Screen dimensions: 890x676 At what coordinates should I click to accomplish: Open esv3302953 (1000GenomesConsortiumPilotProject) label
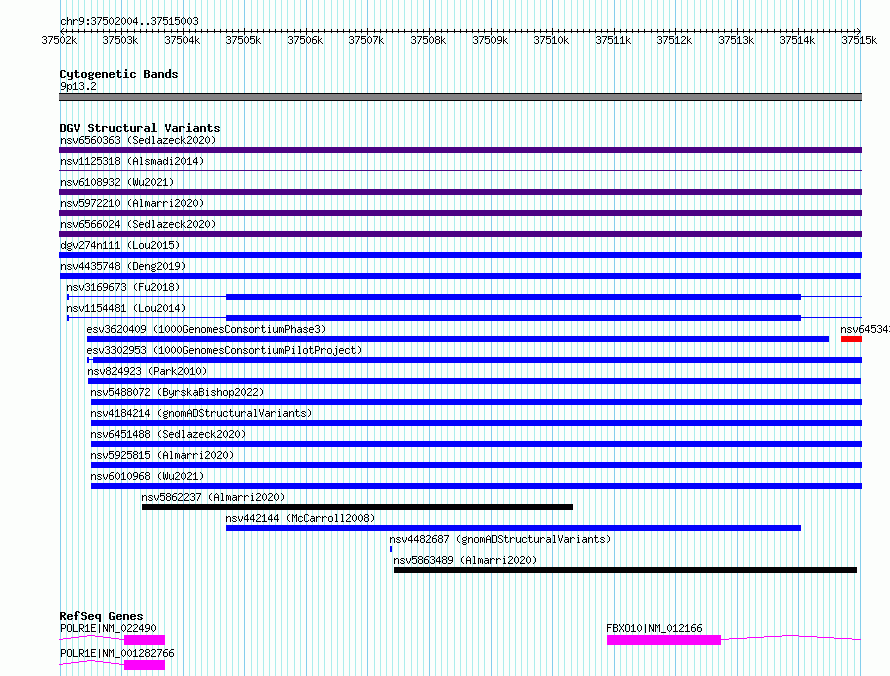(x=224, y=350)
